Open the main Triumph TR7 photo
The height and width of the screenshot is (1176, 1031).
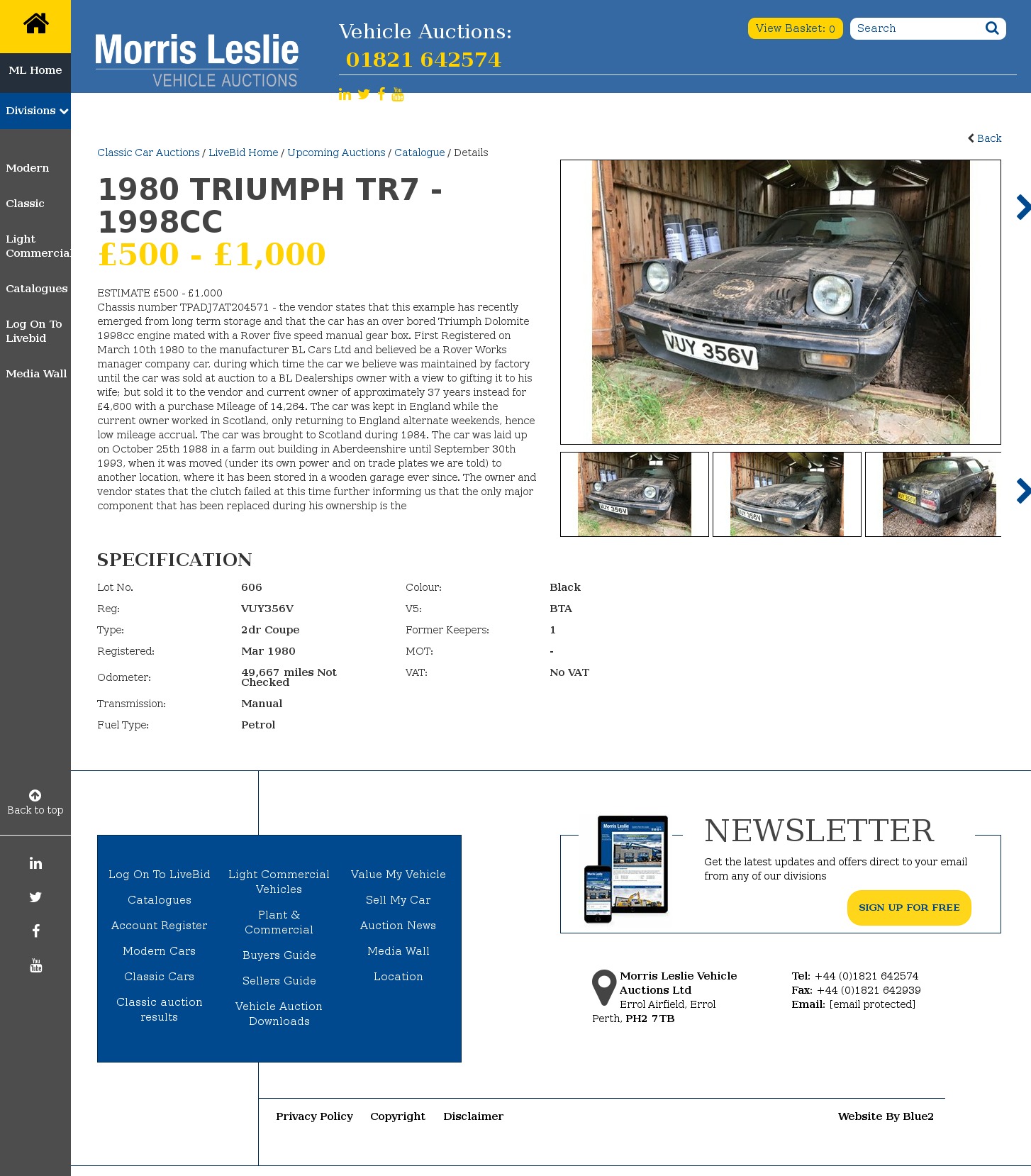point(781,302)
